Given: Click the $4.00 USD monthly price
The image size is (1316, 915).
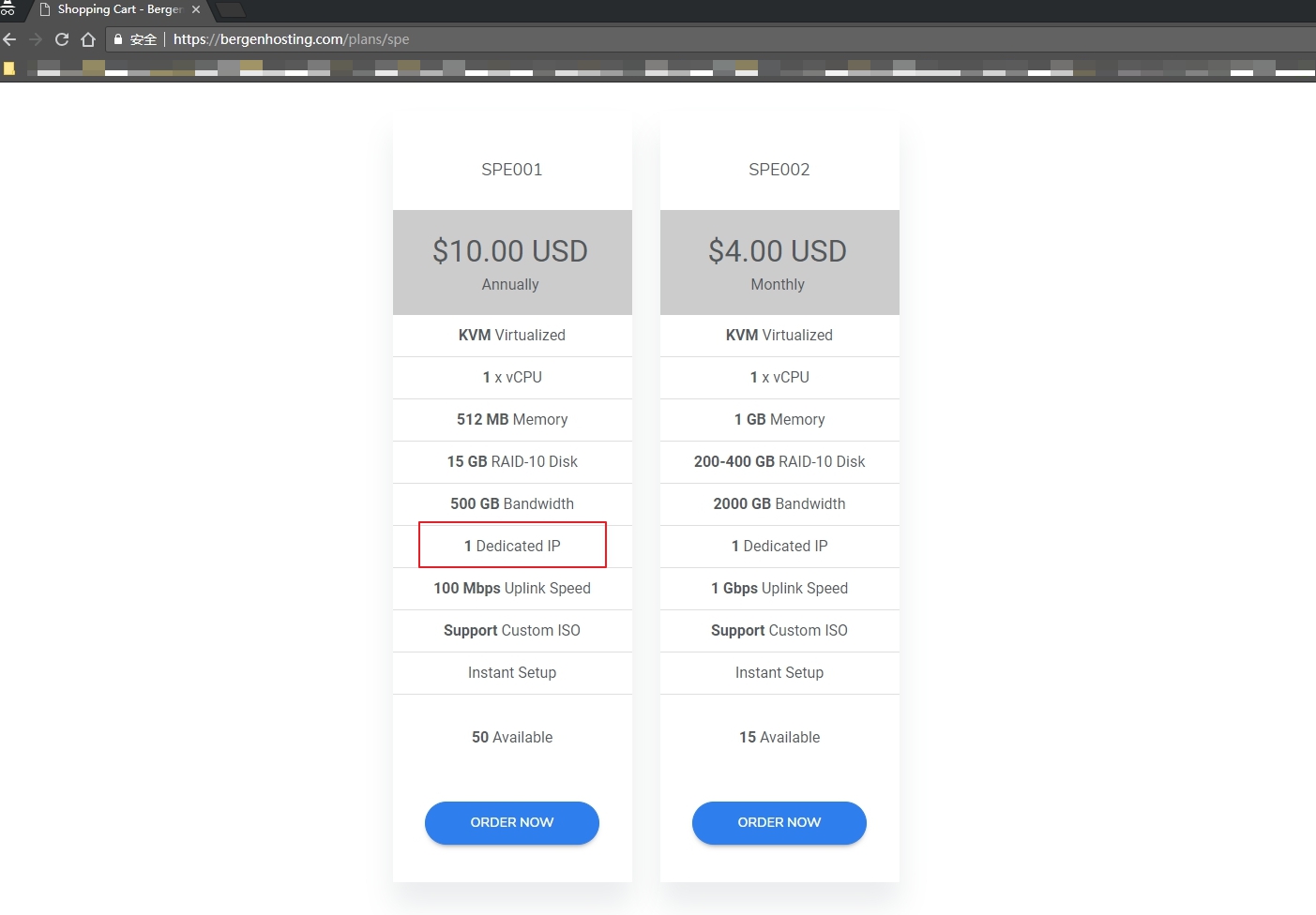Looking at the screenshot, I should 778,251.
